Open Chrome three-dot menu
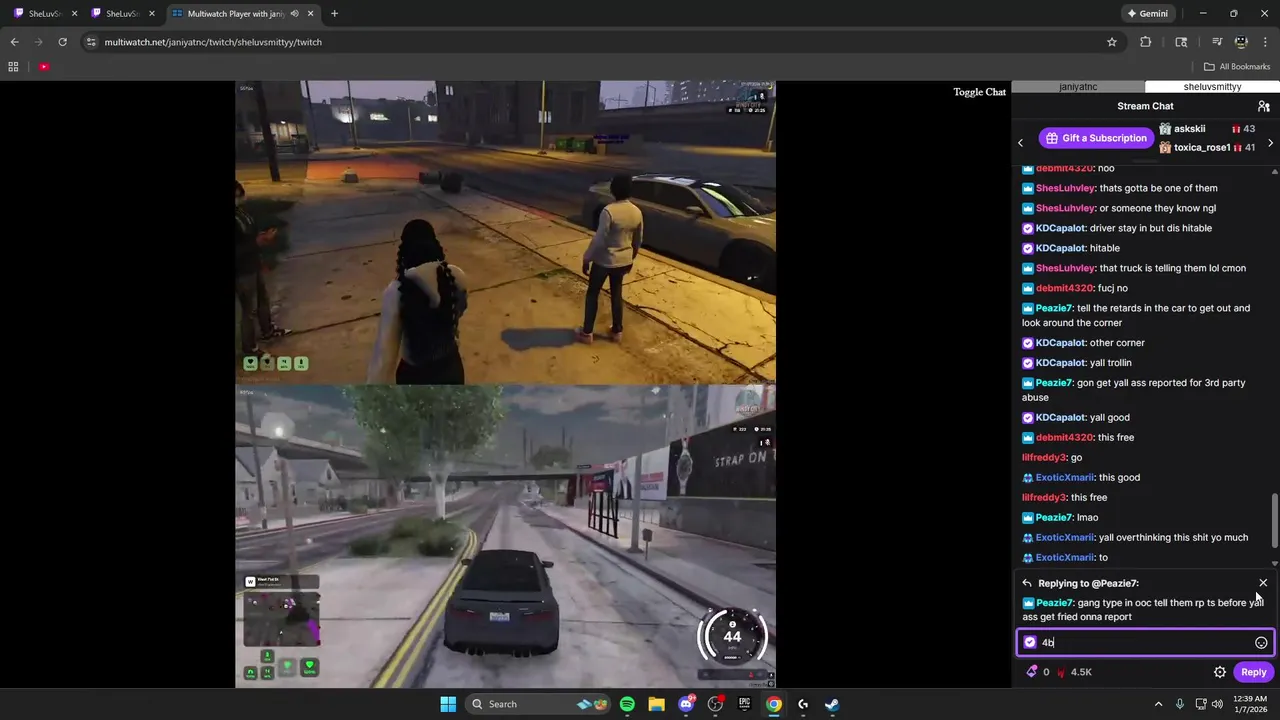1280x720 pixels. (x=1265, y=42)
